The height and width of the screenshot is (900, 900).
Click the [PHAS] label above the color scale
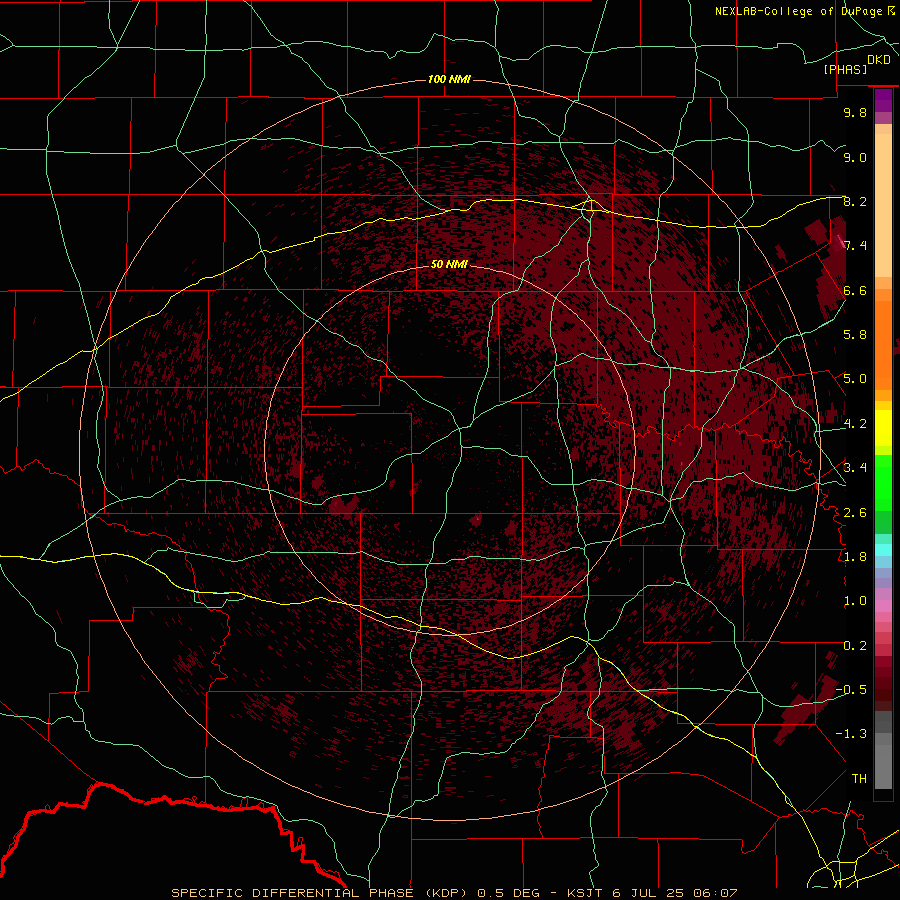pos(845,70)
